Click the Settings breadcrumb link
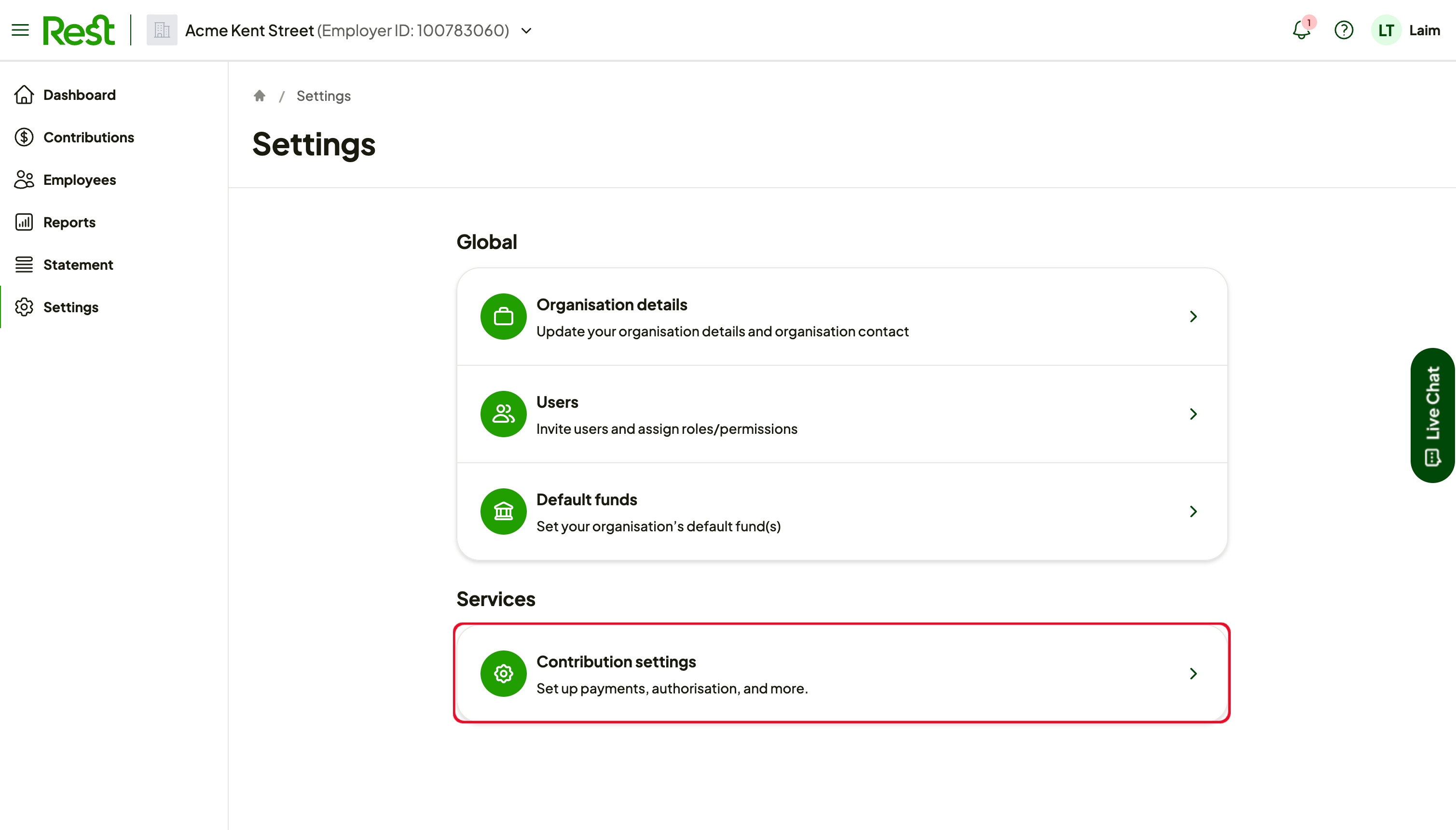This screenshot has height=830, width=1456. tap(323, 96)
